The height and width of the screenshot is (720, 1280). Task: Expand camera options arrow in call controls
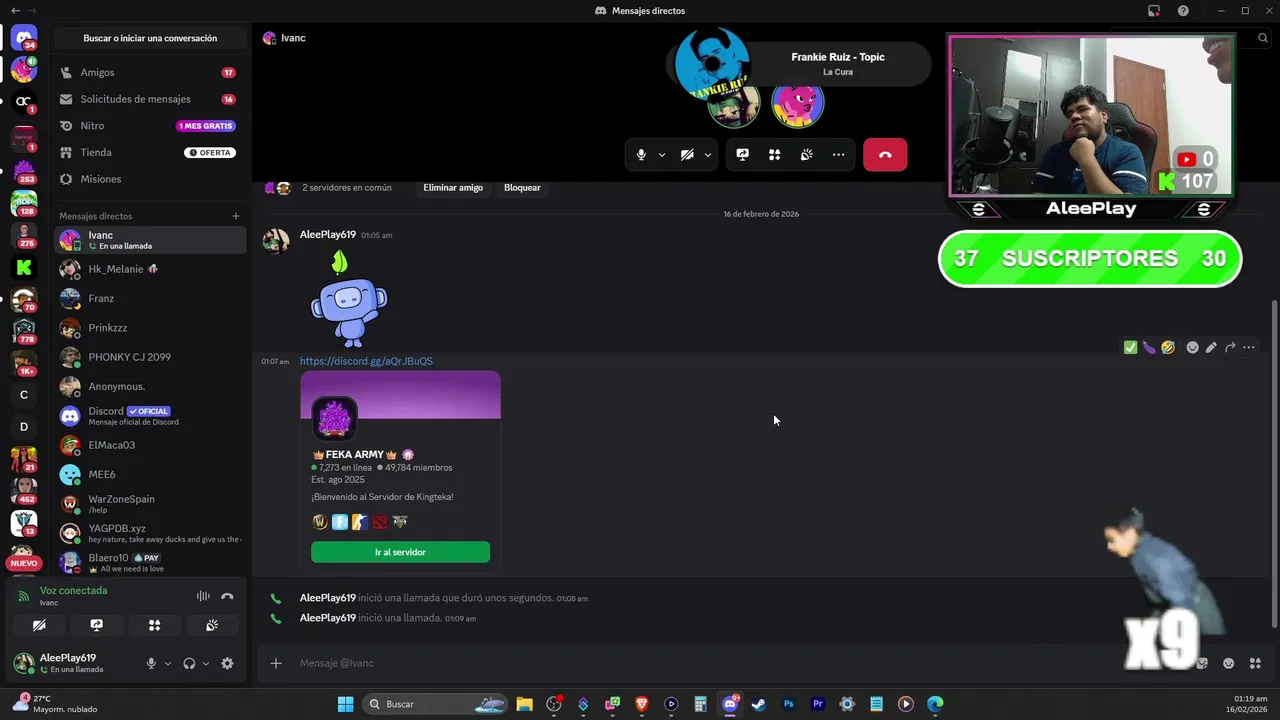coord(707,155)
